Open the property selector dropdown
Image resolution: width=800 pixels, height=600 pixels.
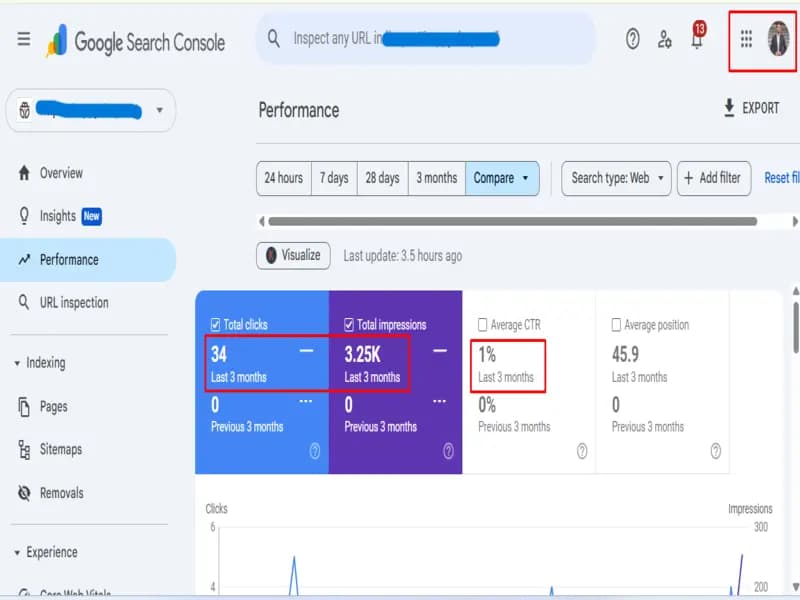tap(90, 110)
